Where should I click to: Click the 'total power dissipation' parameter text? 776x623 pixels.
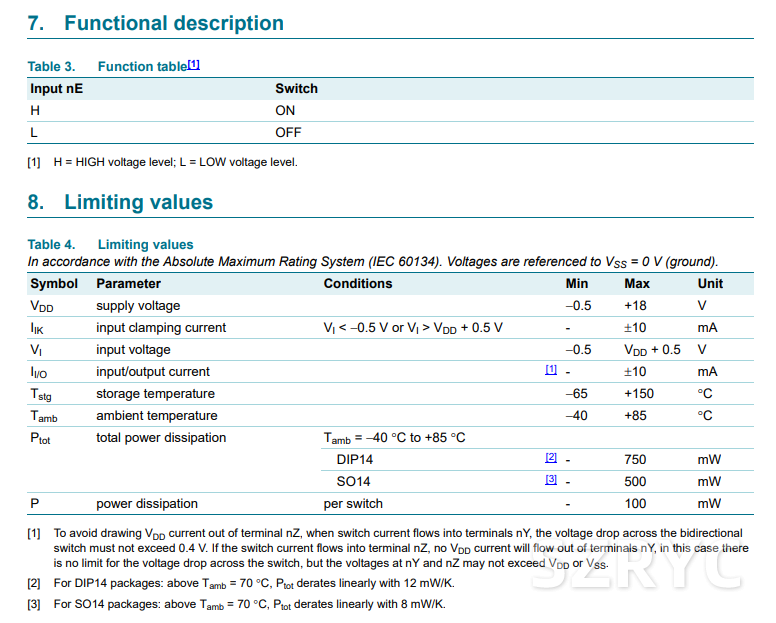click(x=161, y=438)
